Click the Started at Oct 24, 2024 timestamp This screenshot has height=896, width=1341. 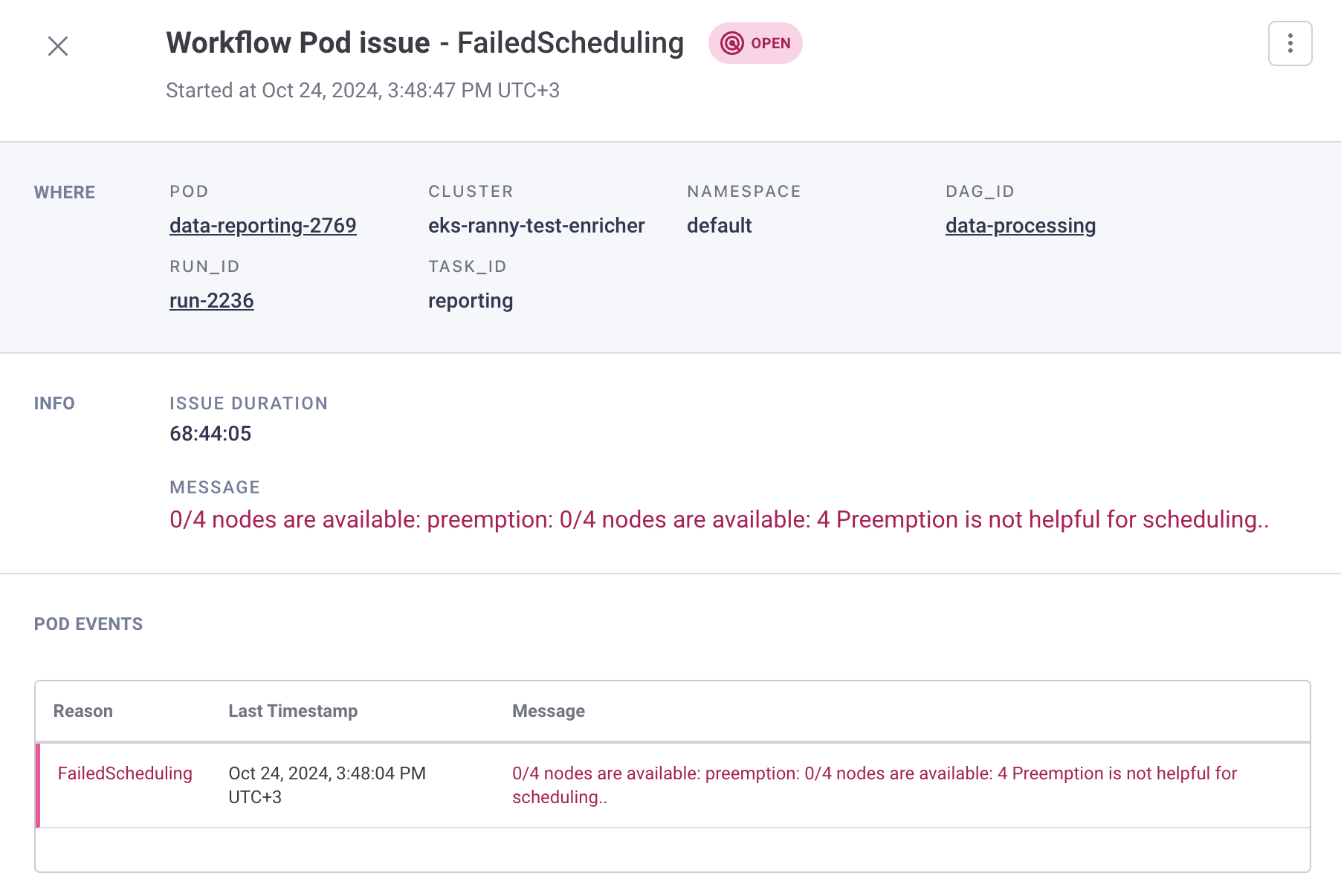[x=363, y=90]
